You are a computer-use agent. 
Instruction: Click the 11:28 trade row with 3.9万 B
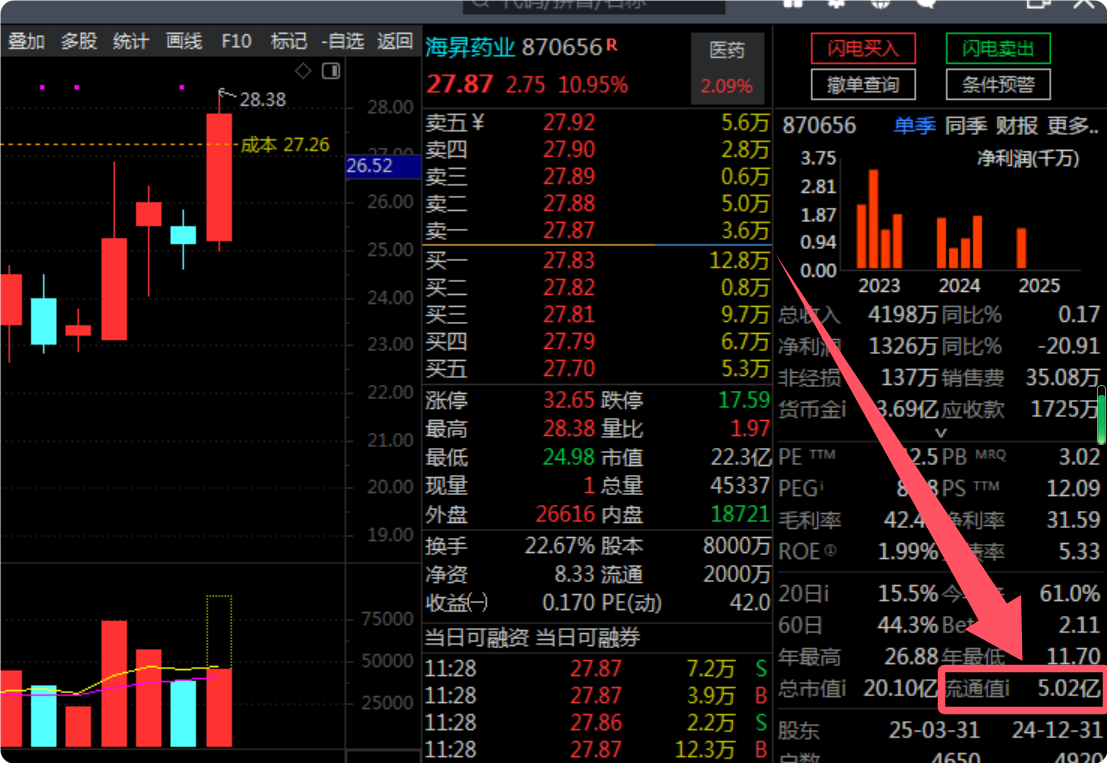(597, 696)
